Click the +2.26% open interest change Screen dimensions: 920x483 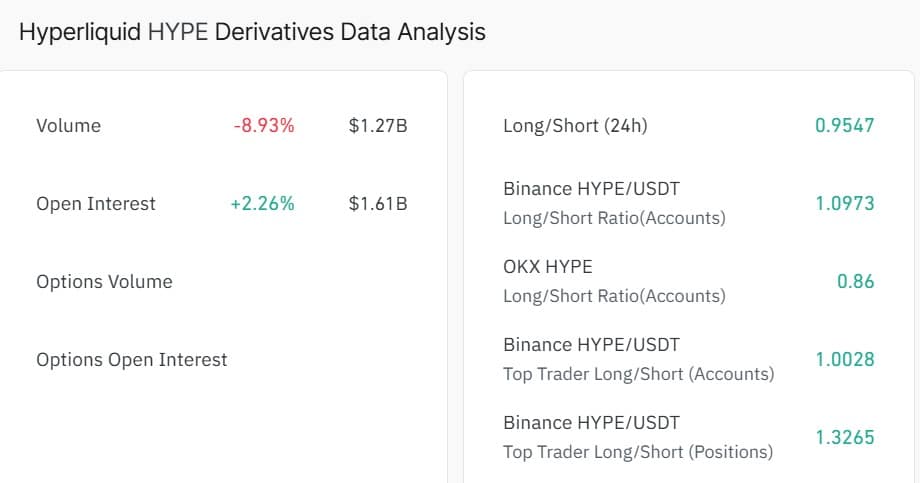click(262, 204)
